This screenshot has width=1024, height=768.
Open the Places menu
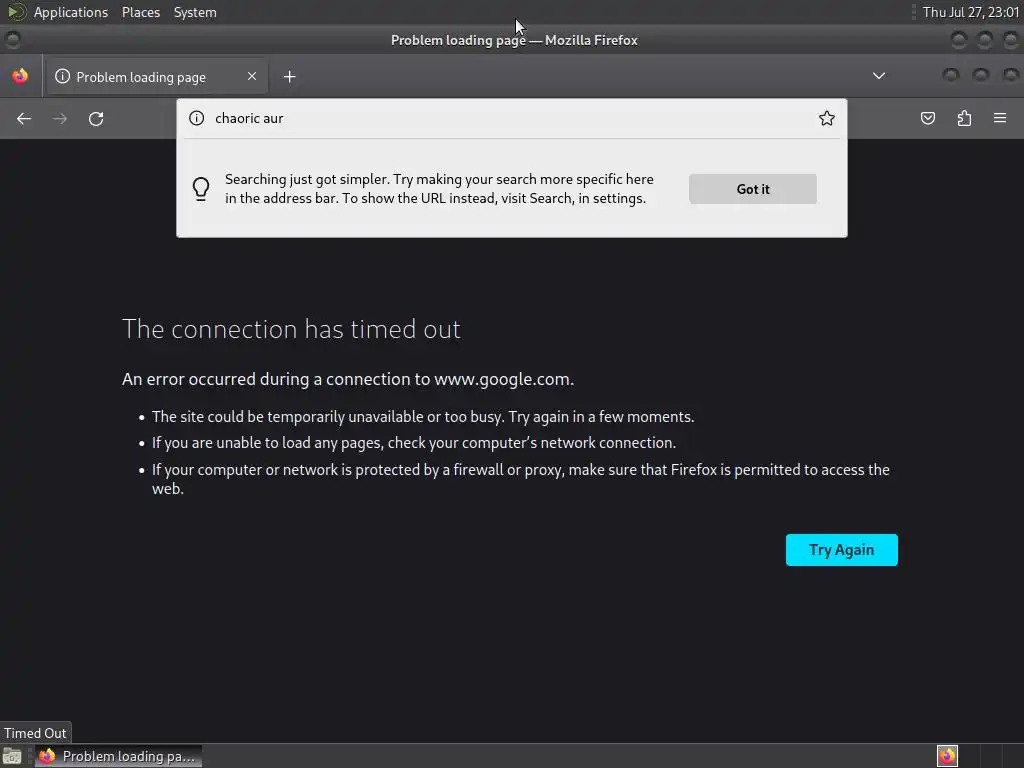[x=141, y=12]
